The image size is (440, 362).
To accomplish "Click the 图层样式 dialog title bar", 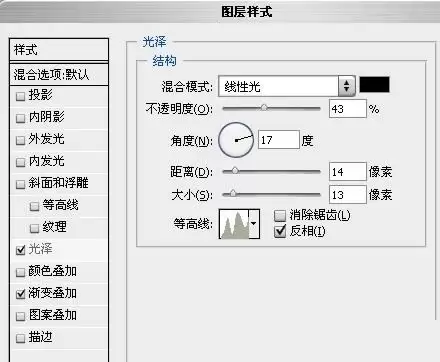I will click(x=220, y=12).
